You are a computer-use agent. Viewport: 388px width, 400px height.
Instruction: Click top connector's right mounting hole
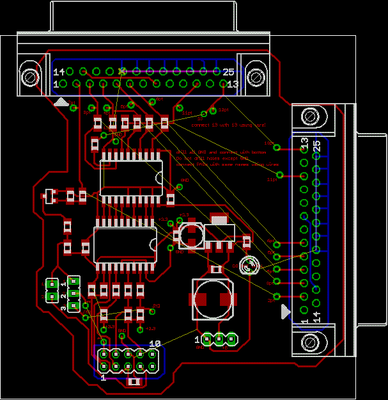click(x=255, y=77)
